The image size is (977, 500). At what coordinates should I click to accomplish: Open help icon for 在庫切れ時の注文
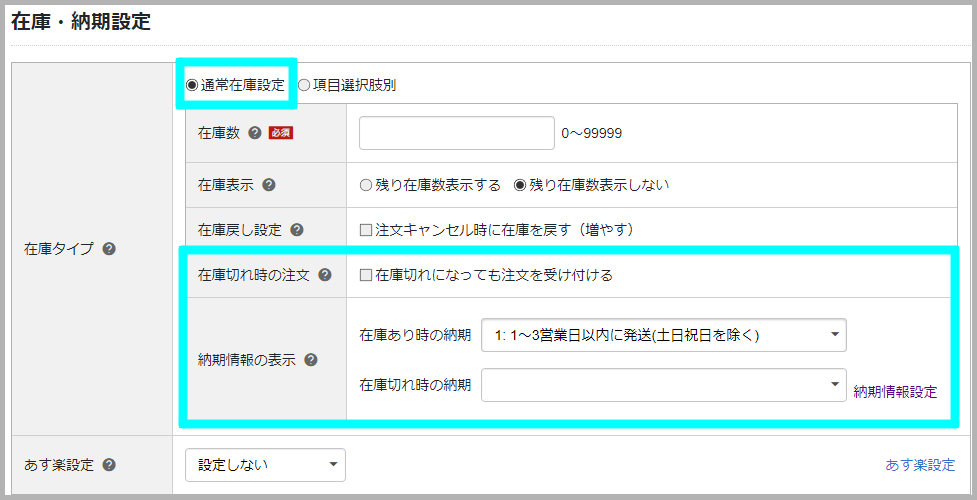[325, 275]
